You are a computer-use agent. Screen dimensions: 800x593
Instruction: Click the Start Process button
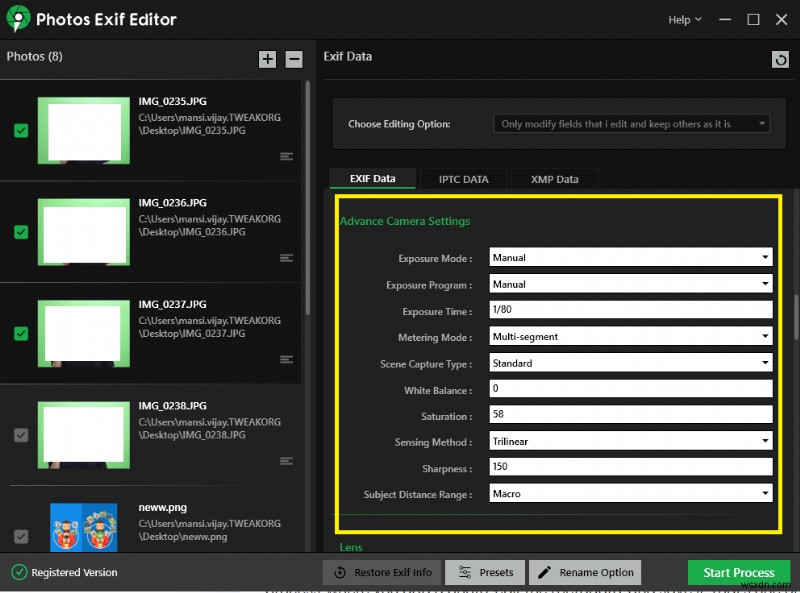click(738, 572)
